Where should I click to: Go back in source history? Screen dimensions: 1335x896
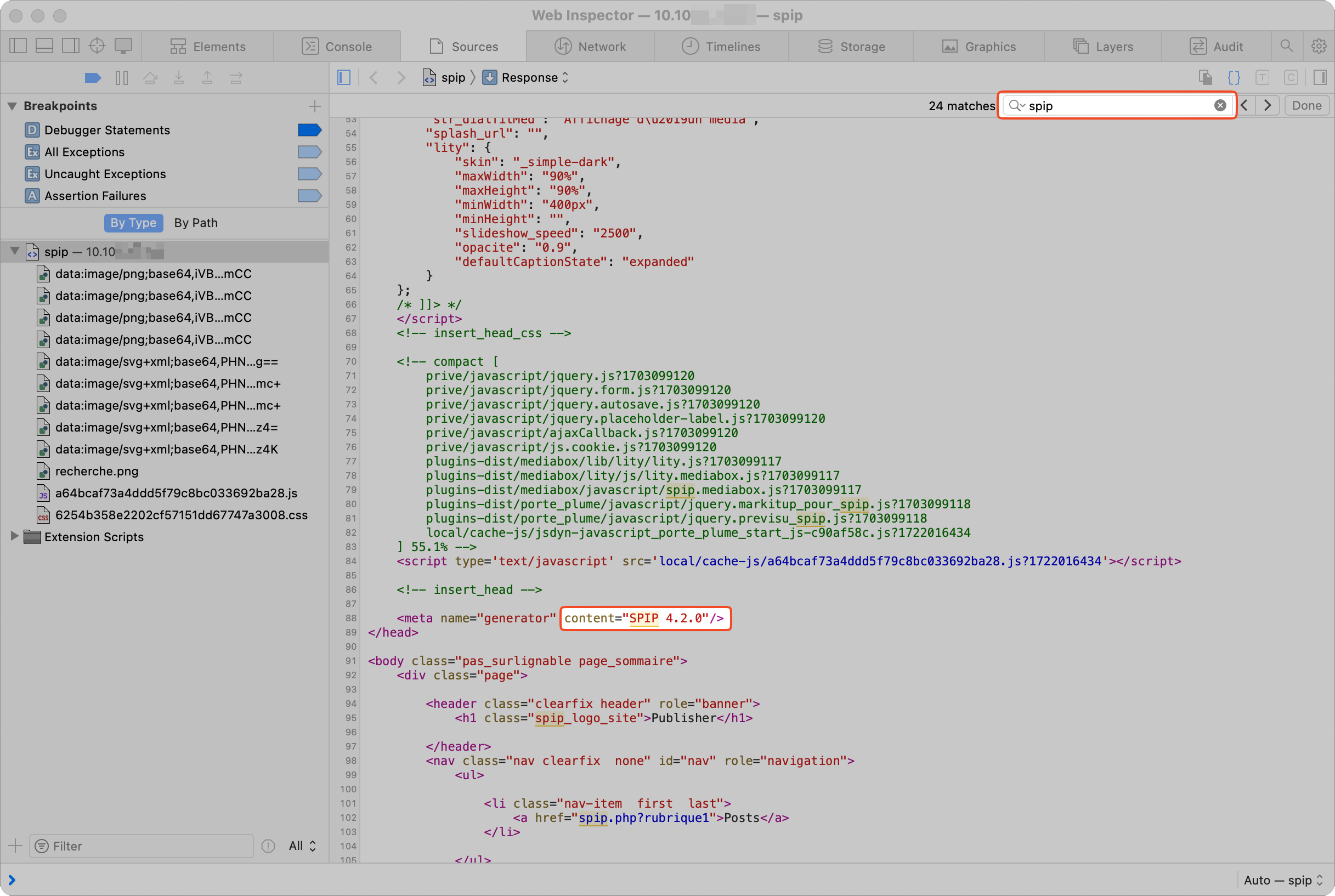(x=374, y=78)
